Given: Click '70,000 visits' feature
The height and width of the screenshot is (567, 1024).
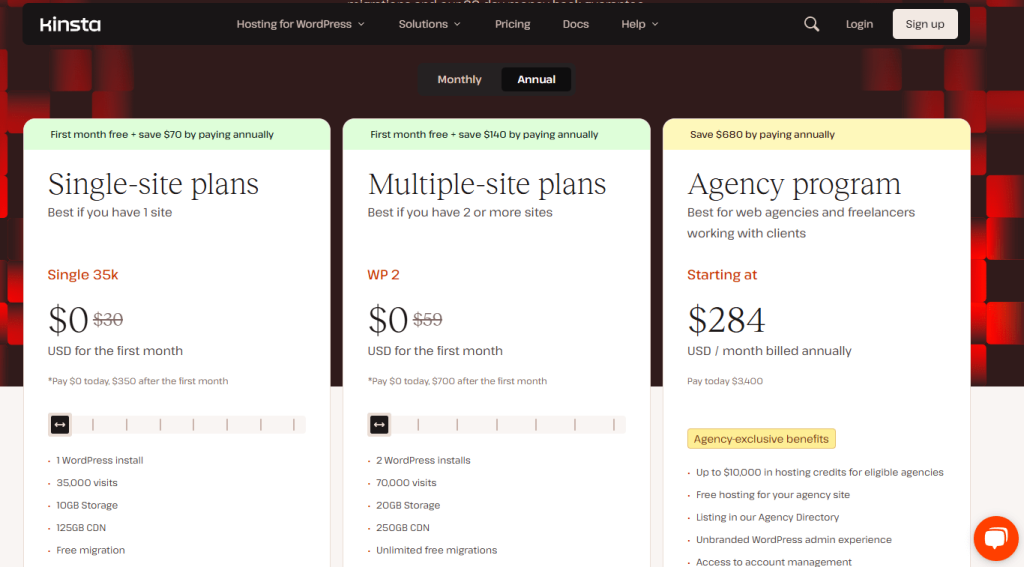Looking at the screenshot, I should (x=406, y=483).
